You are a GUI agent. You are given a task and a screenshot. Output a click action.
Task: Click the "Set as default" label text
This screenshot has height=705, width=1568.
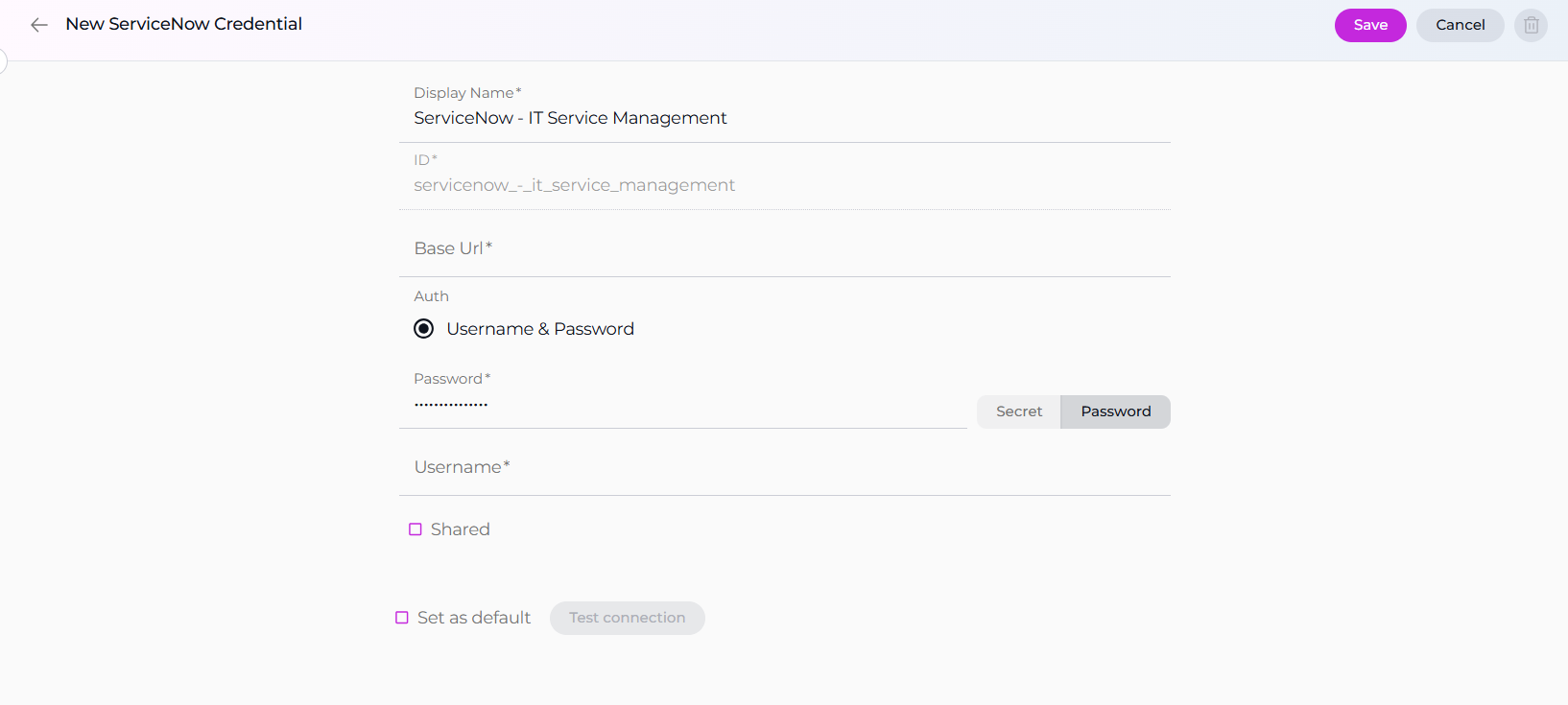click(x=474, y=618)
